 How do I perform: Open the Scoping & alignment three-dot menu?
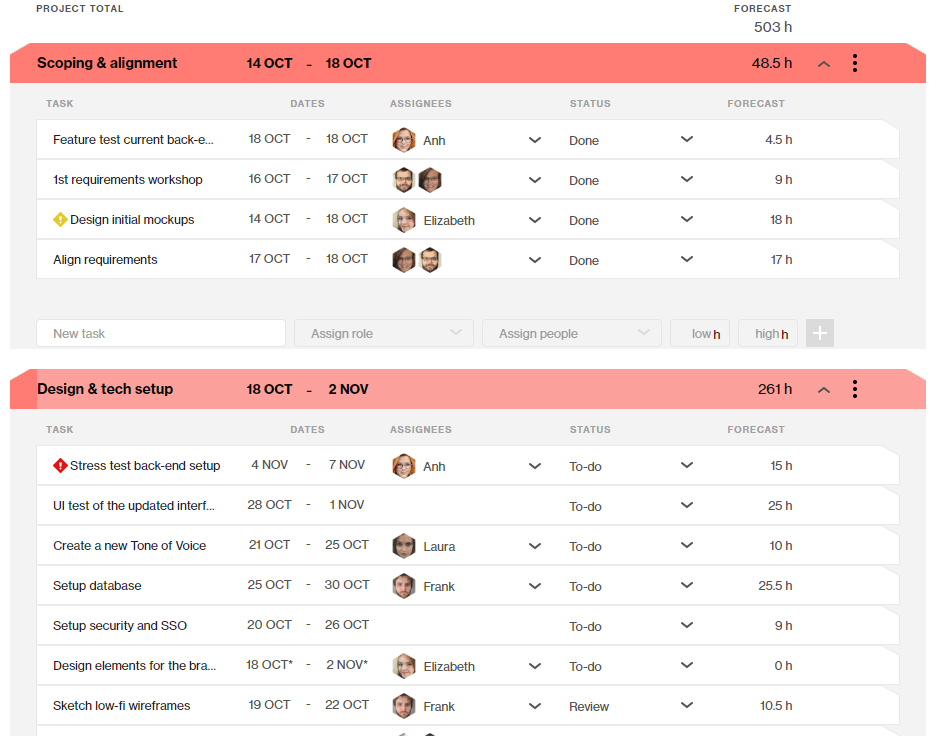854,63
